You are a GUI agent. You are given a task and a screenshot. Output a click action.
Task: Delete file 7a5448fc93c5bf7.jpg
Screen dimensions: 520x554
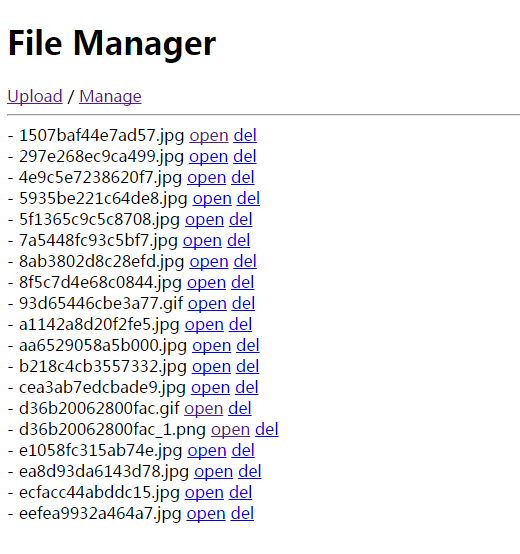238,241
